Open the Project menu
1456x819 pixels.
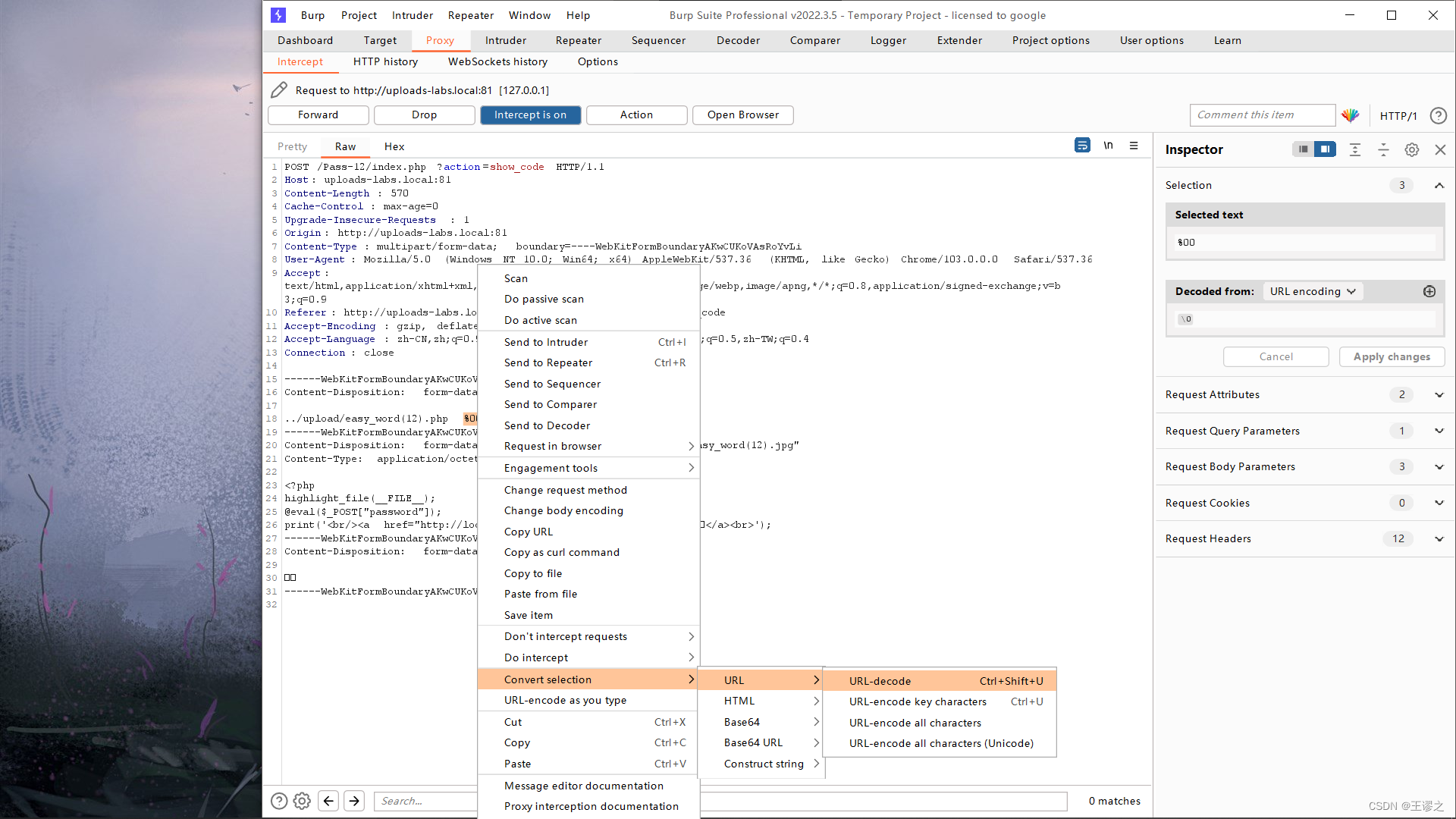point(359,15)
